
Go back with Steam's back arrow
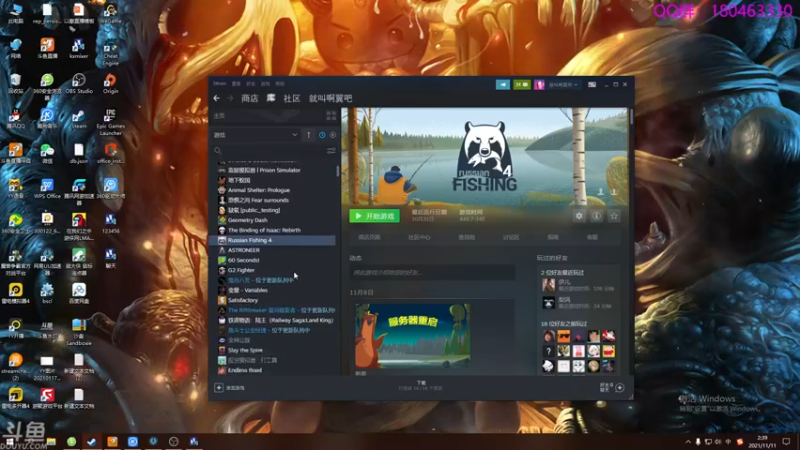(x=217, y=98)
